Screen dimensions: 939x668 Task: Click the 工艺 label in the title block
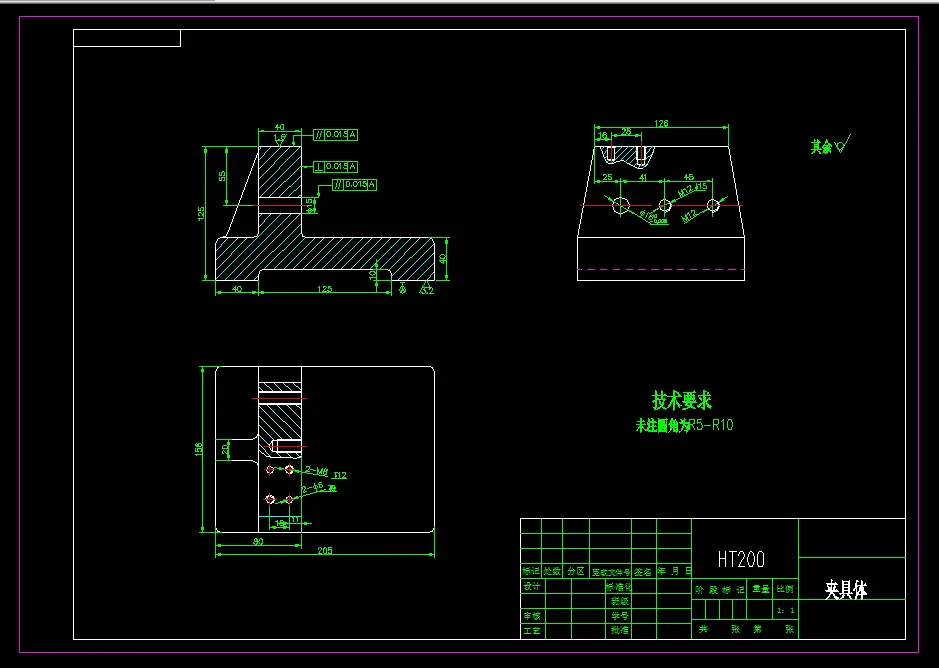(x=532, y=631)
